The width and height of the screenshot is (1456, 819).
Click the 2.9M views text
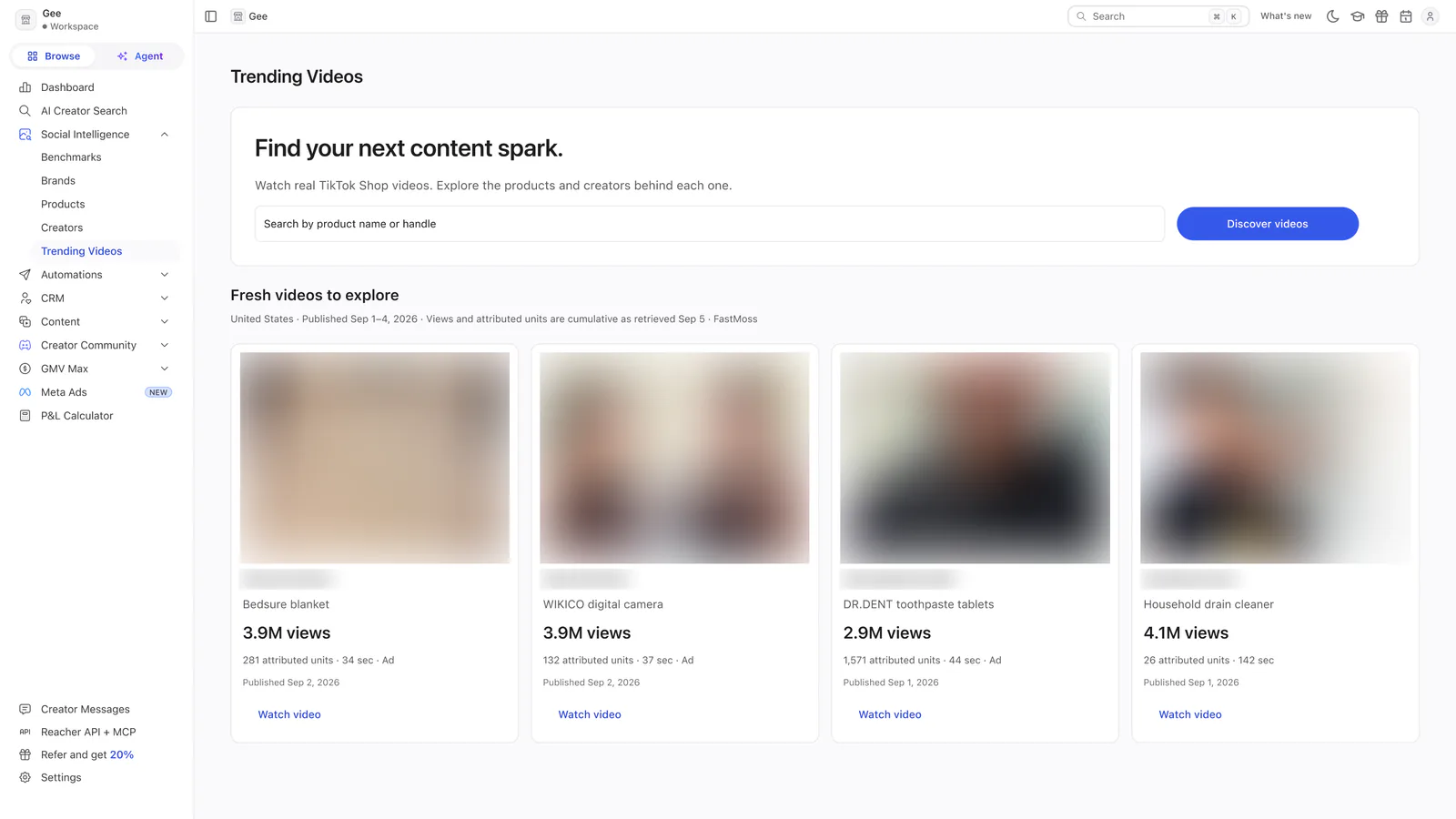point(887,633)
